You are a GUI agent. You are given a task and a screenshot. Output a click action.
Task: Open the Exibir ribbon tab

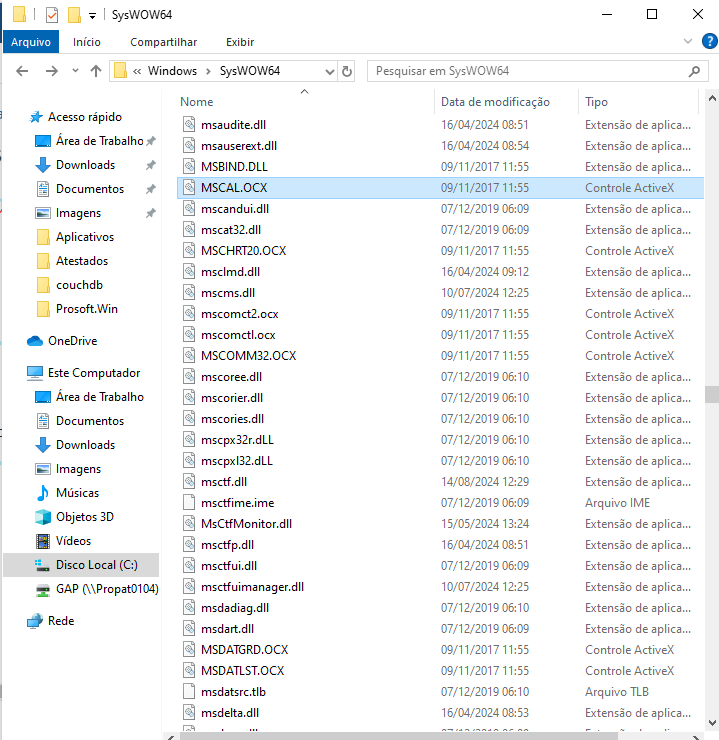pos(240,42)
